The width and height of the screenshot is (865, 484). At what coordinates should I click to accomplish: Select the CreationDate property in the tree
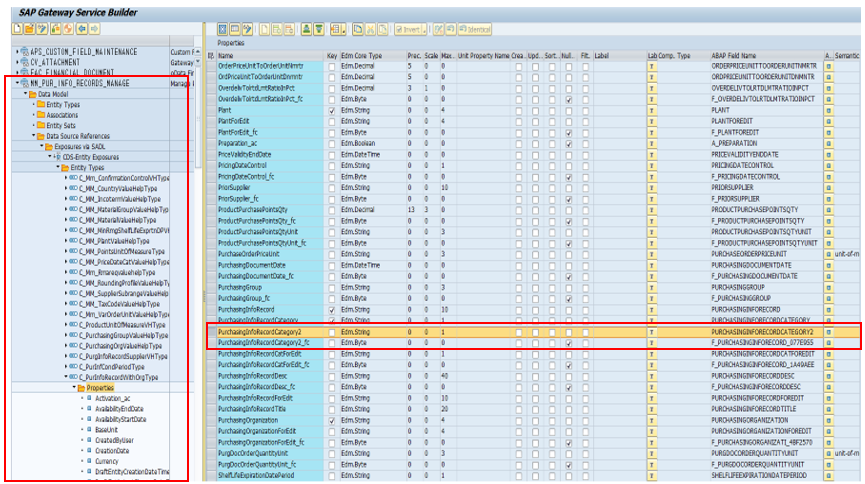[112, 450]
